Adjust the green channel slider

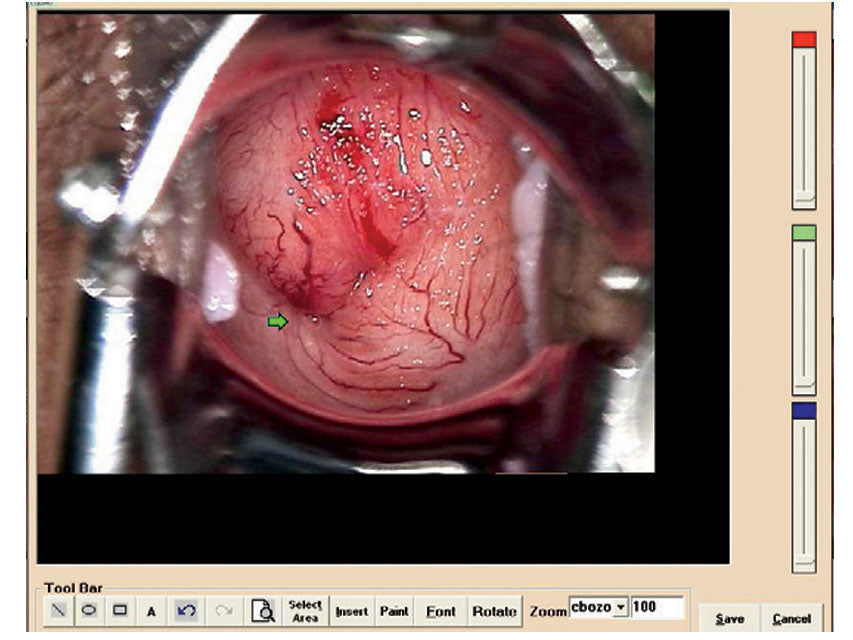pyautogui.click(x=802, y=320)
